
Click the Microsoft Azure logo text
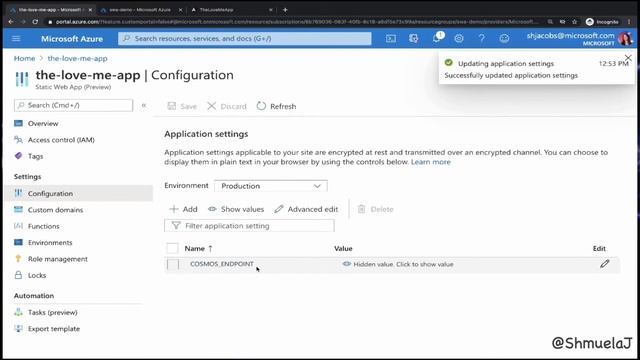(x=72, y=39)
